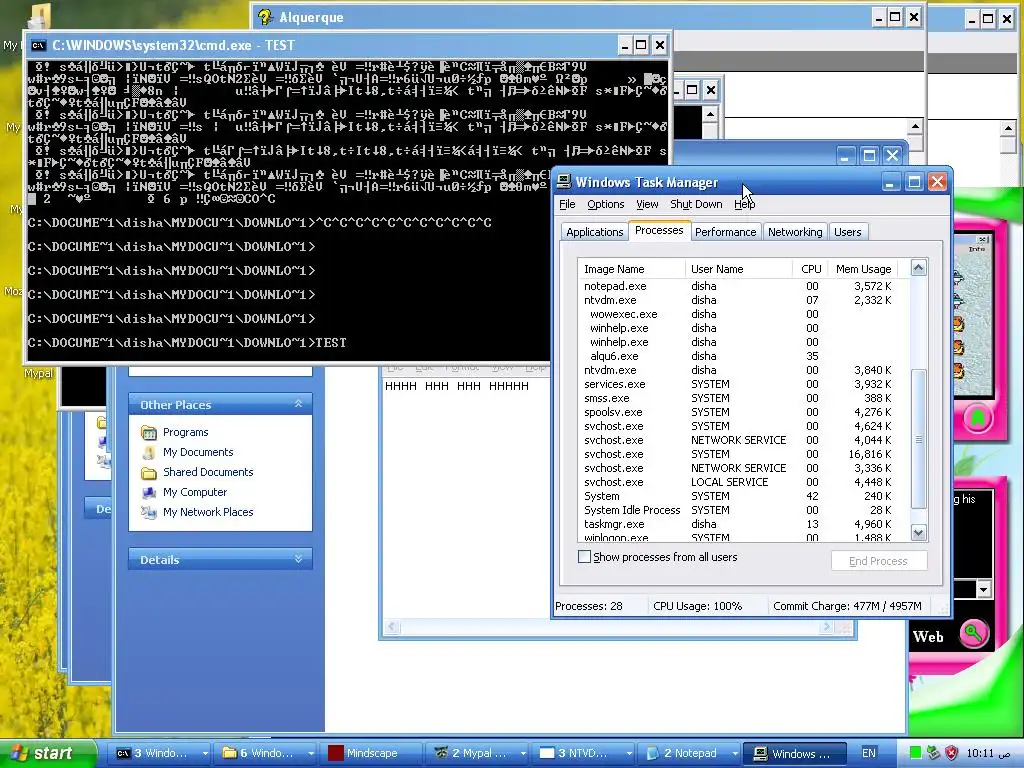Select the System Idle Process row
This screenshot has width=1024, height=768.
[738, 510]
